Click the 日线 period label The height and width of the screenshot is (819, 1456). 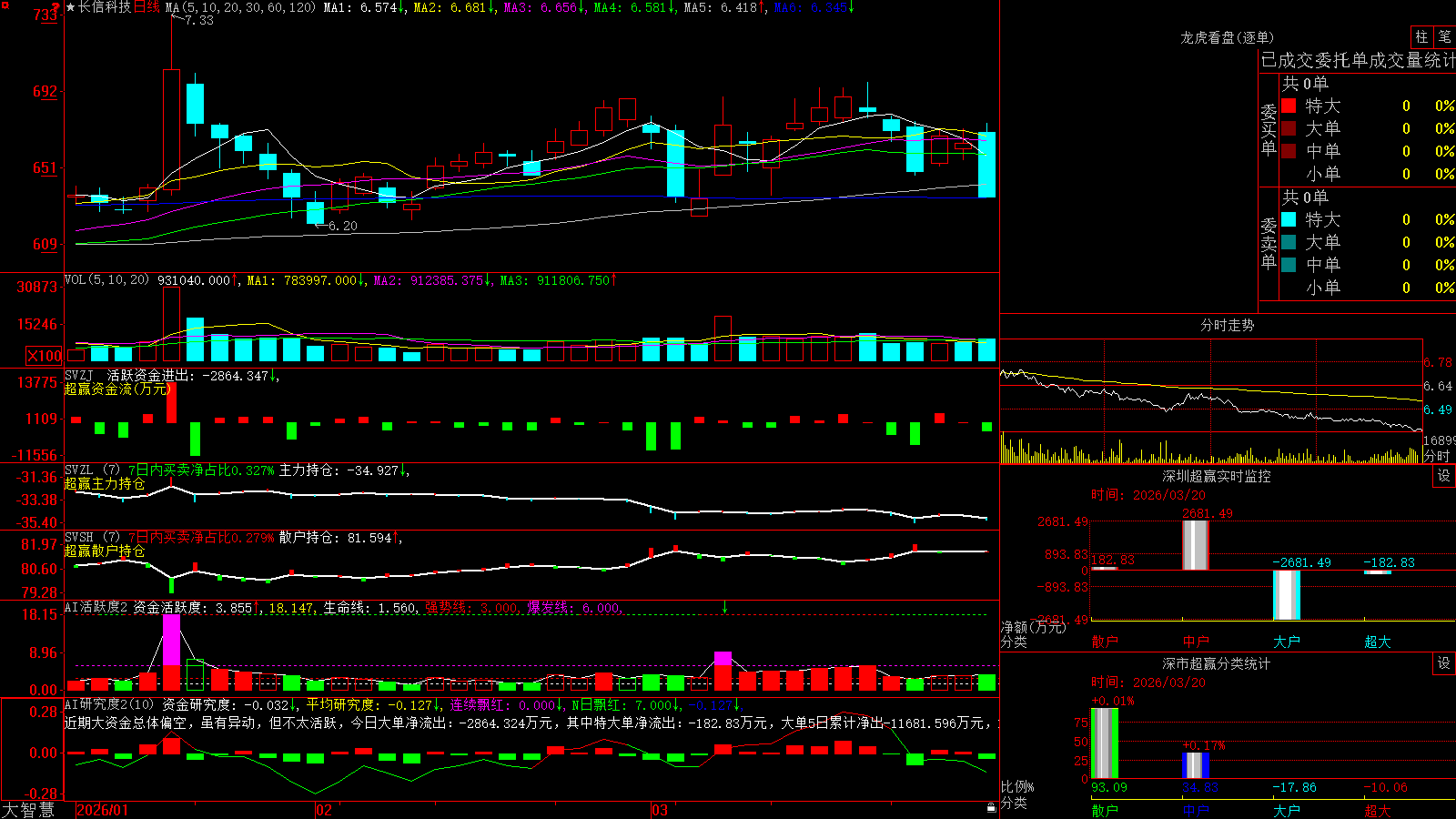point(147,7)
